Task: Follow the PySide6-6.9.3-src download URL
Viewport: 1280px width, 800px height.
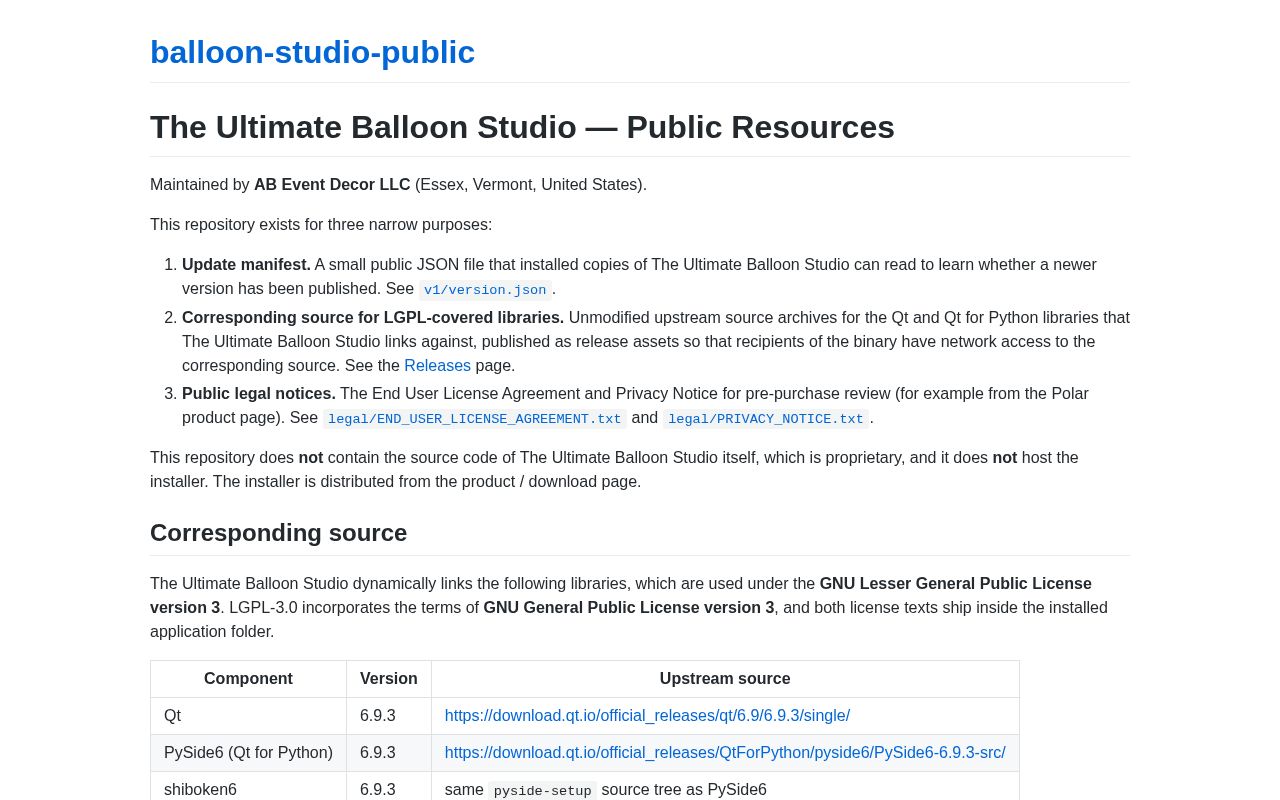Action: tap(725, 753)
